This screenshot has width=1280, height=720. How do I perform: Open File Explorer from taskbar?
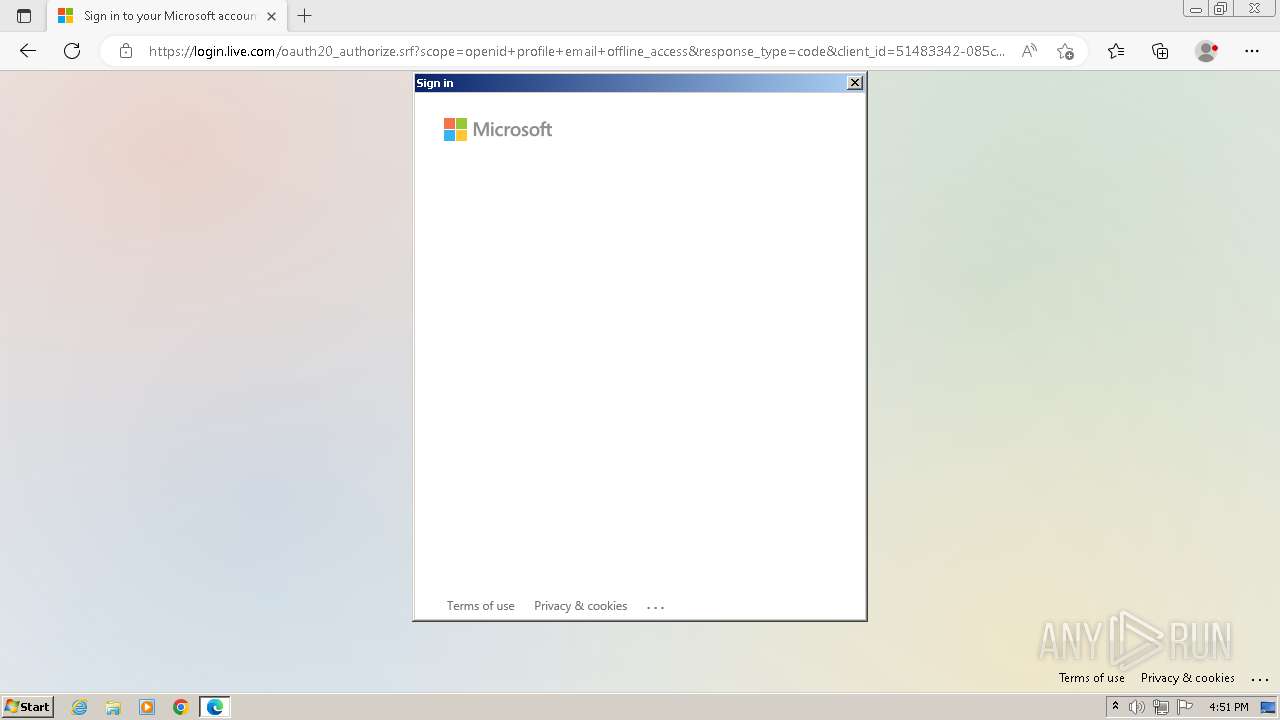[113, 707]
